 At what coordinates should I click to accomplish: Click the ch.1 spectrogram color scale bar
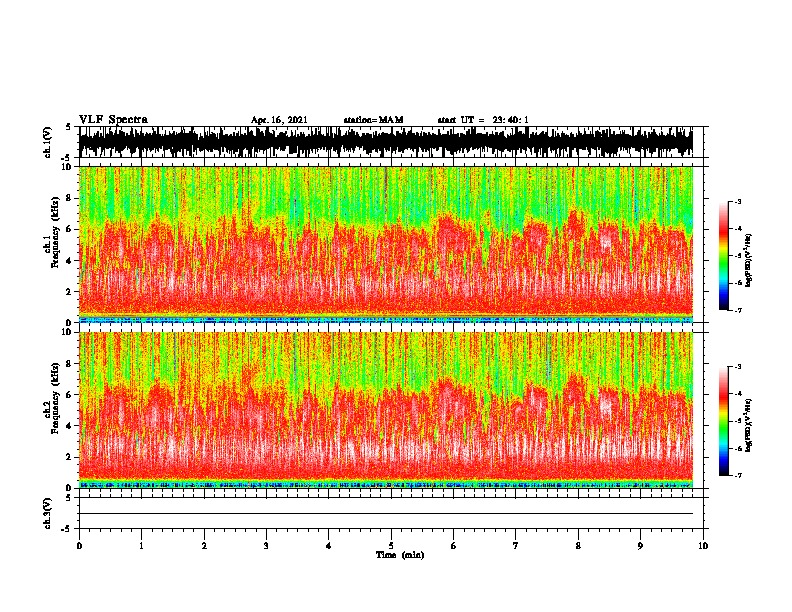tap(724, 256)
